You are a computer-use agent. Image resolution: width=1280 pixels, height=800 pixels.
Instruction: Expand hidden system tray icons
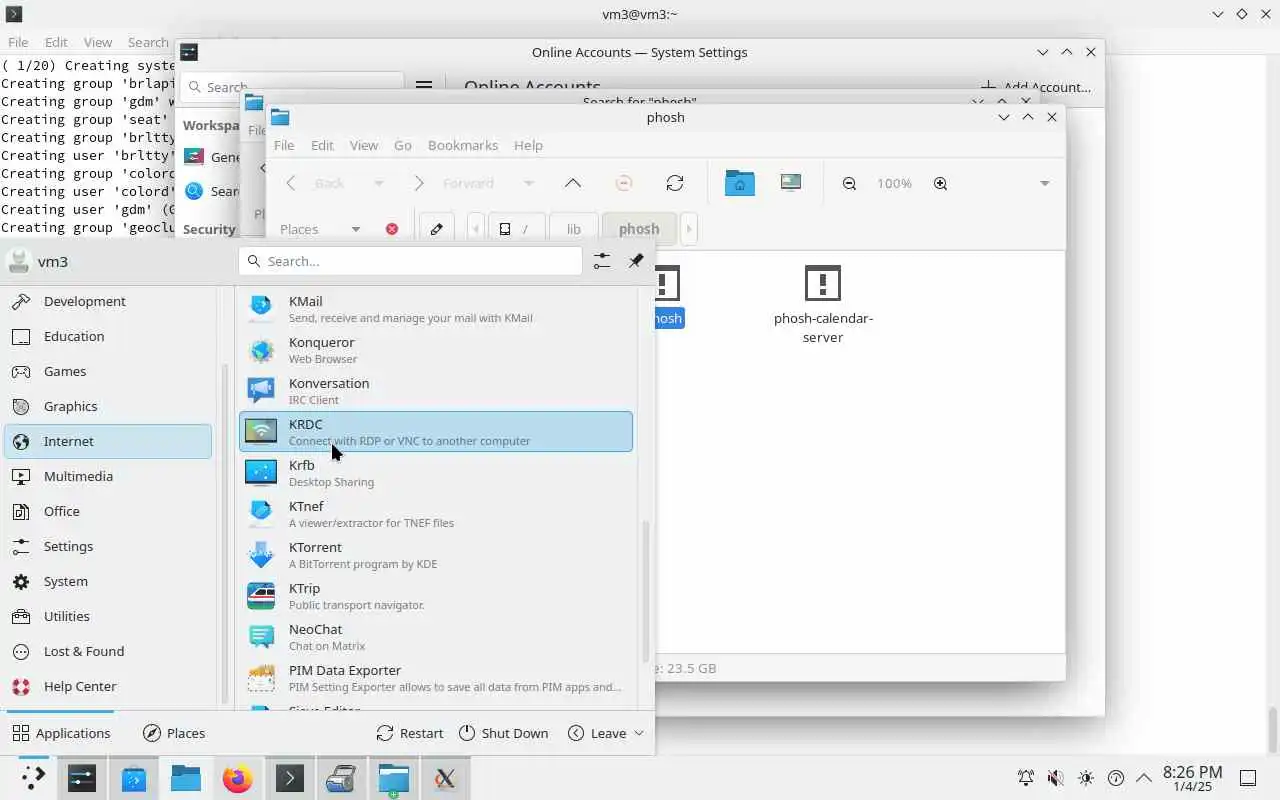1144,778
